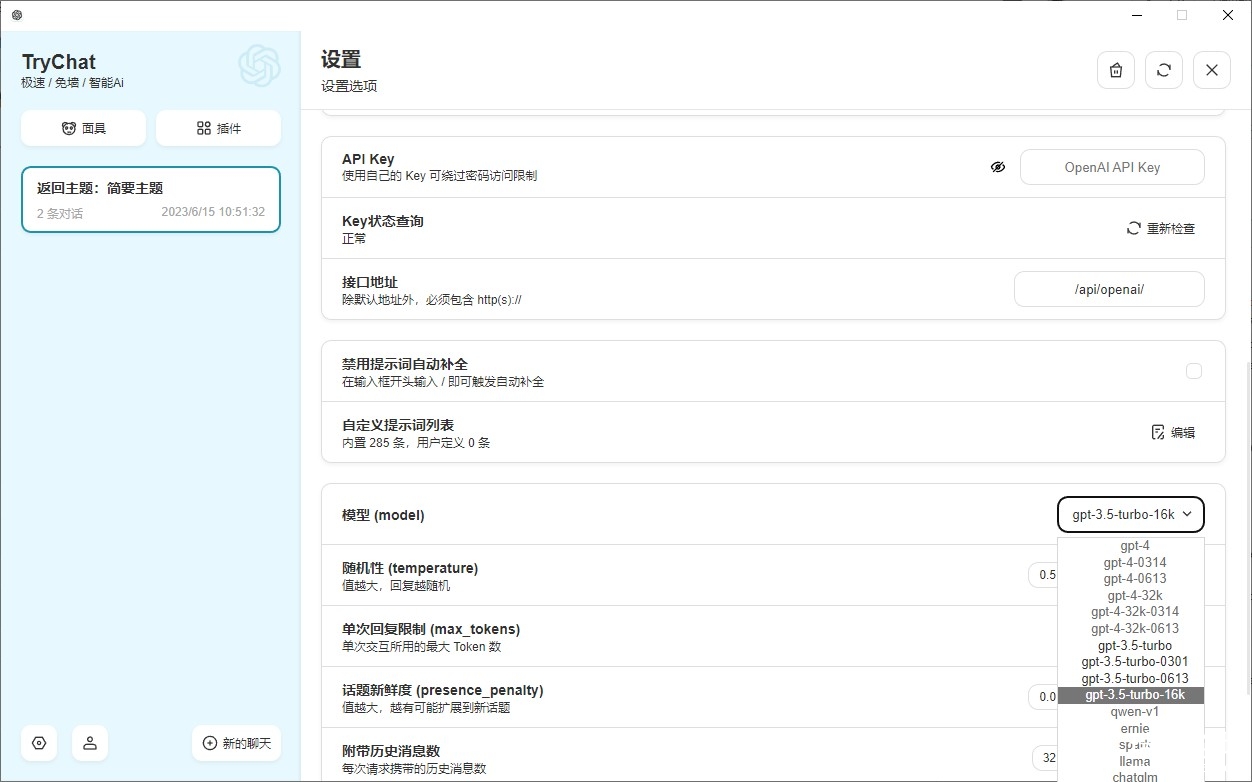Screen dimensions: 1252x782
Task: Click the 随机性 (temperature) label
Action: [x=410, y=568]
